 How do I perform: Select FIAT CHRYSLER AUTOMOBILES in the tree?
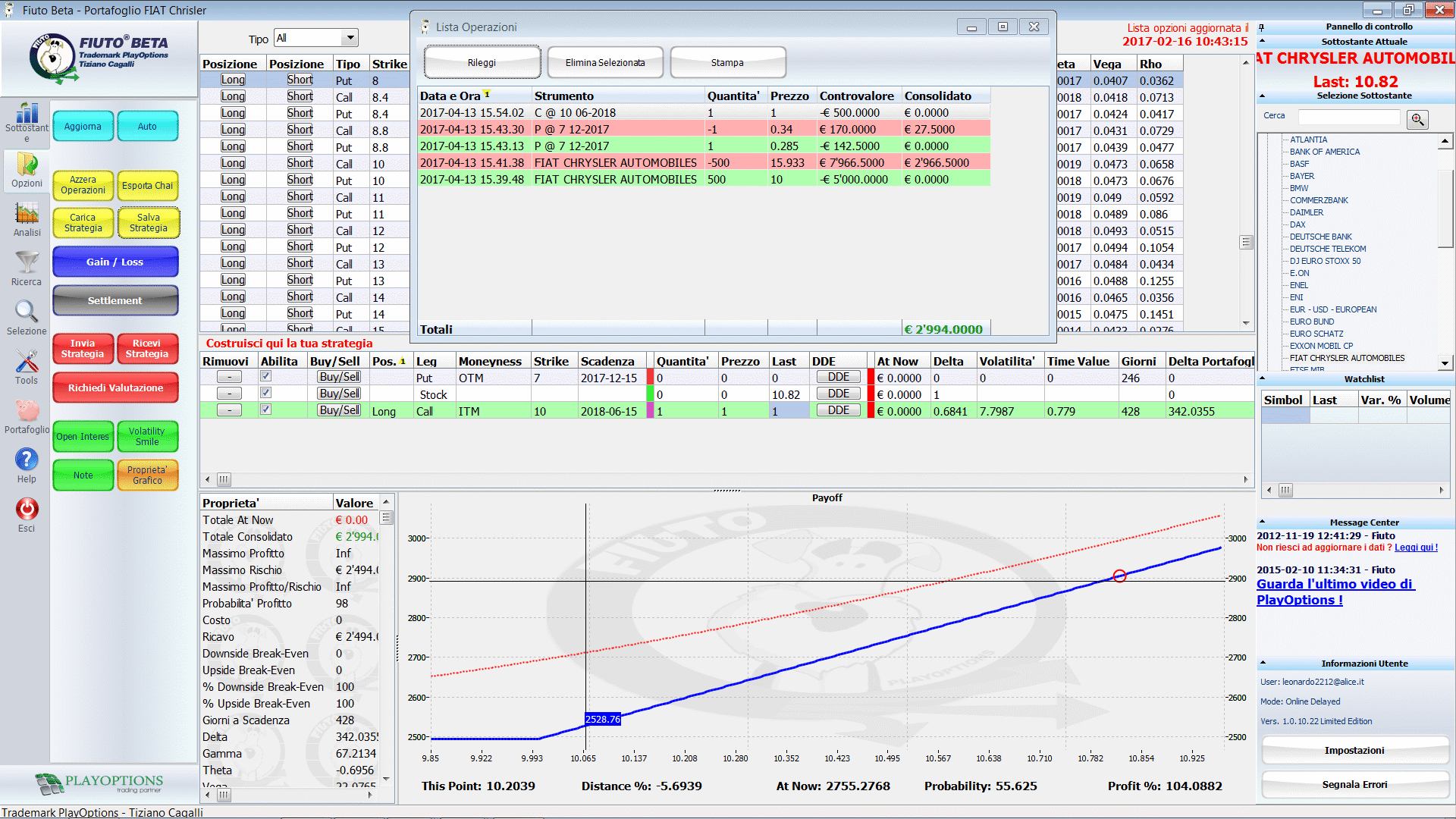[x=1347, y=358]
